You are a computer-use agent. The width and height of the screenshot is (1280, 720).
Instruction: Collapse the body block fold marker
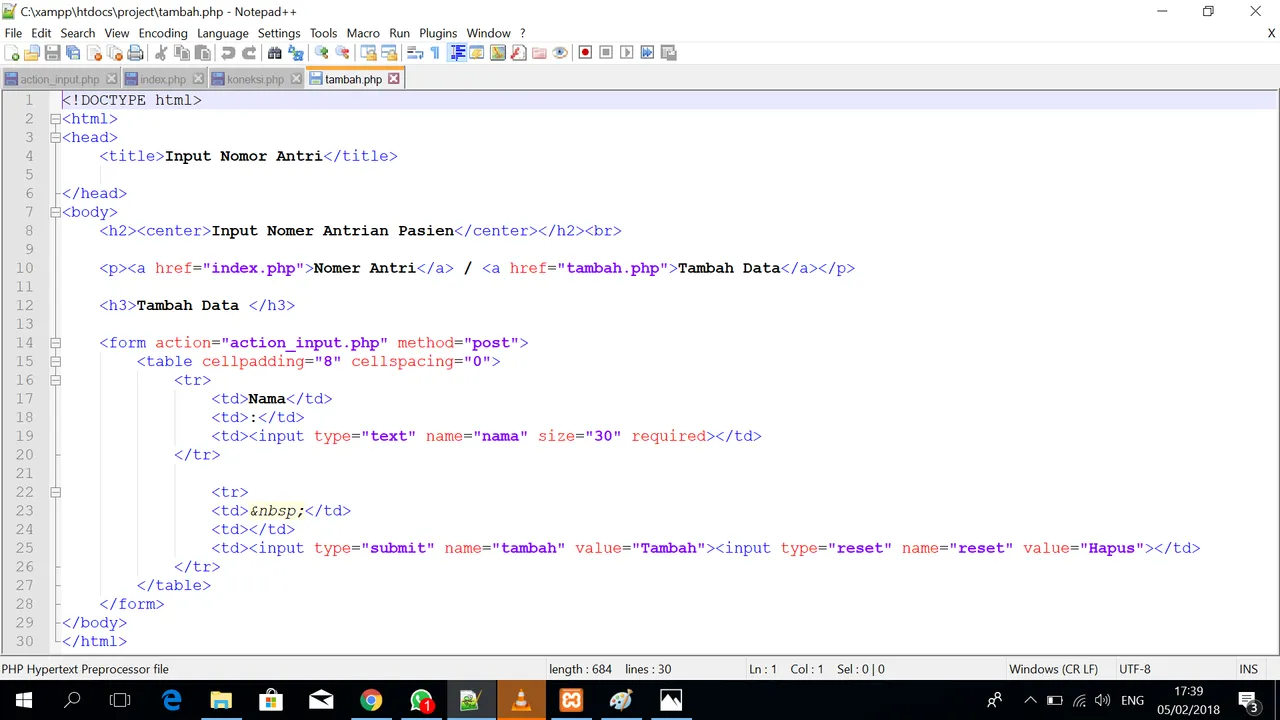tap(55, 212)
